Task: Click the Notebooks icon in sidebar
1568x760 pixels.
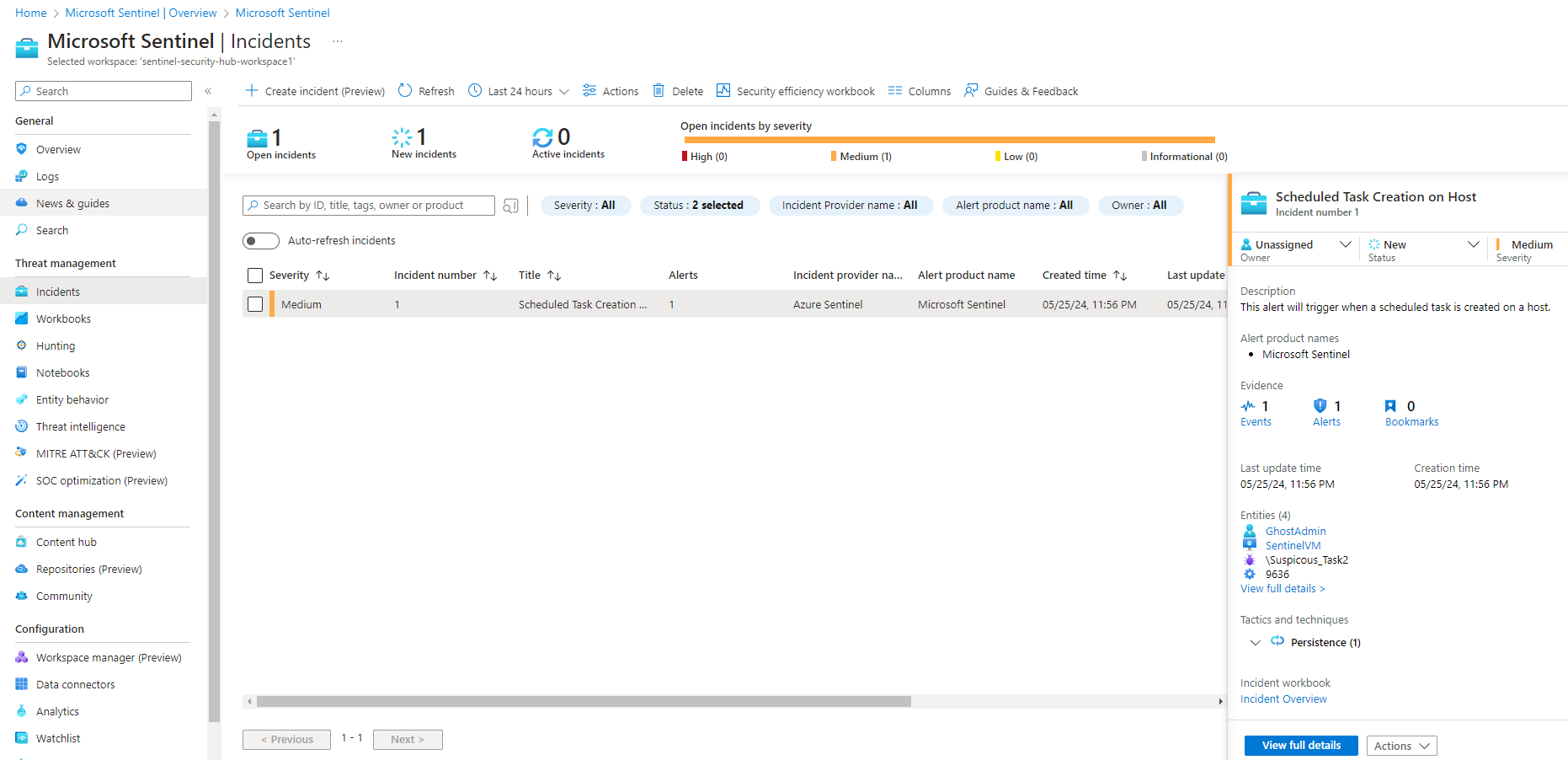Action: coord(22,372)
